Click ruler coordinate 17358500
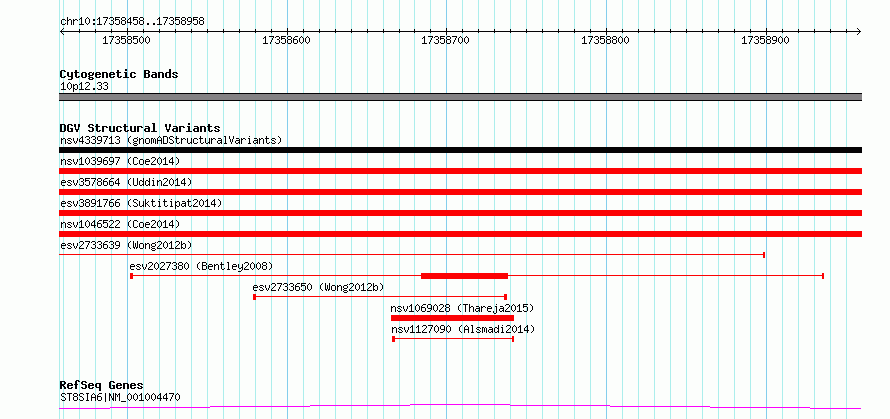 click(126, 41)
